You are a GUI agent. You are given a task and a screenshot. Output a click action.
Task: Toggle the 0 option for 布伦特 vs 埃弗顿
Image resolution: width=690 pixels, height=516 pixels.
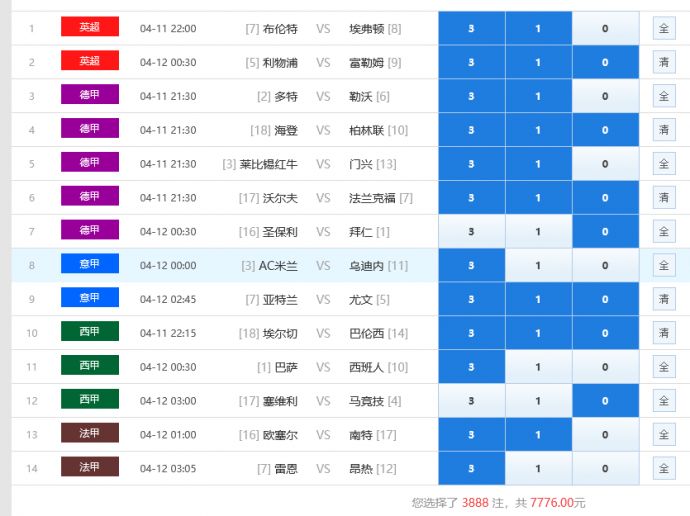(605, 28)
